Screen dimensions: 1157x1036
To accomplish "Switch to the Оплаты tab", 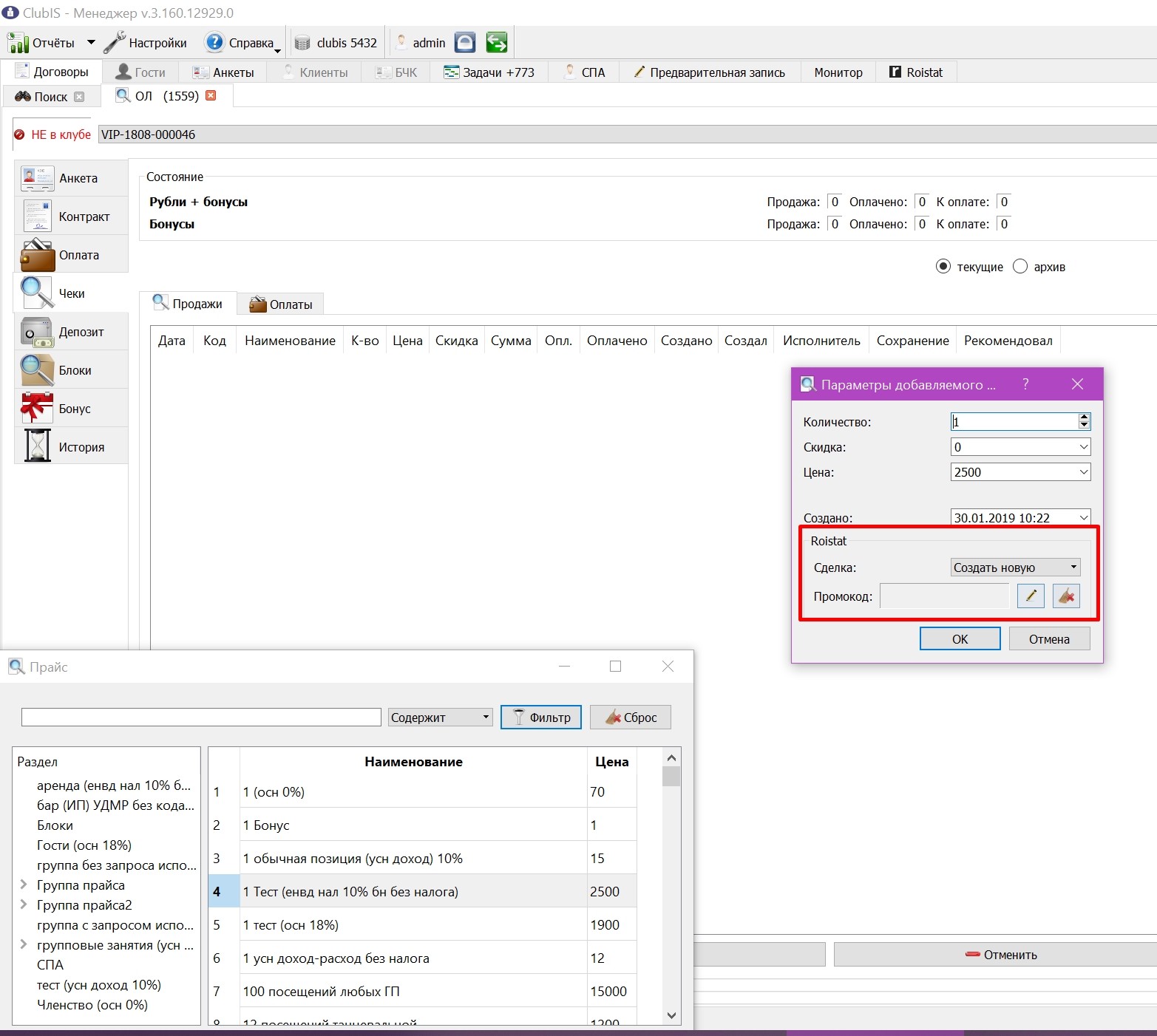I will 281,304.
